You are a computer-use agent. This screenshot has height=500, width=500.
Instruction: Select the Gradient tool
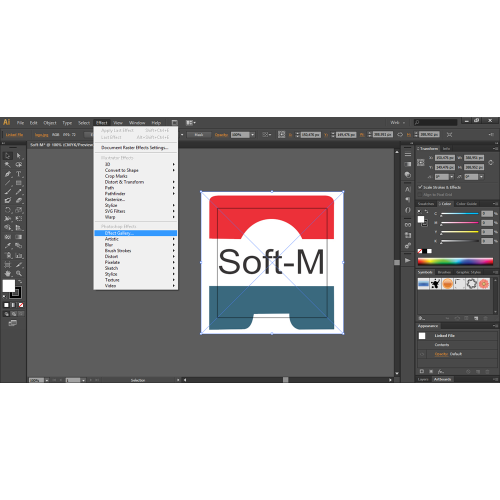click(x=19, y=237)
